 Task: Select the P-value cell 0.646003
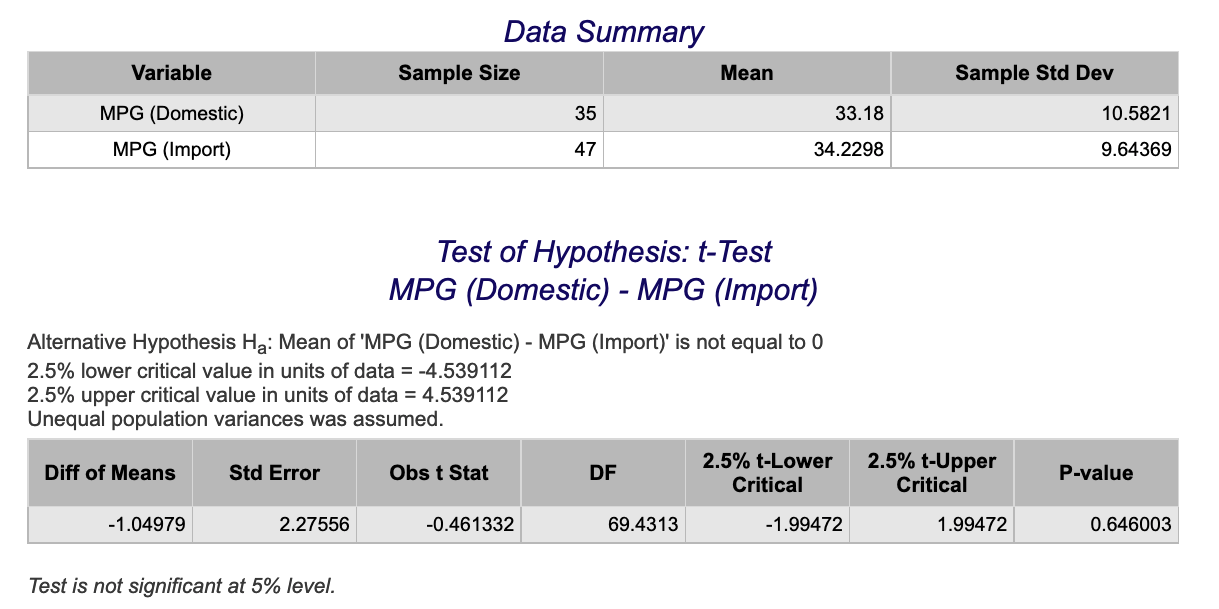click(x=1132, y=524)
